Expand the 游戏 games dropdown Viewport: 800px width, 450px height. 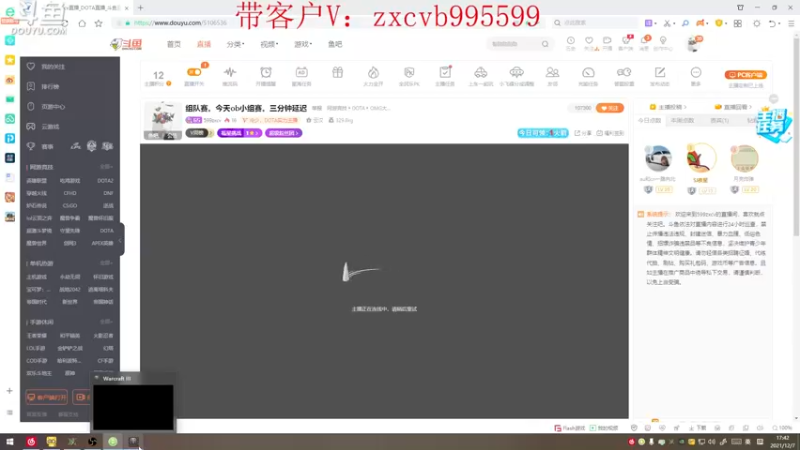pos(303,44)
